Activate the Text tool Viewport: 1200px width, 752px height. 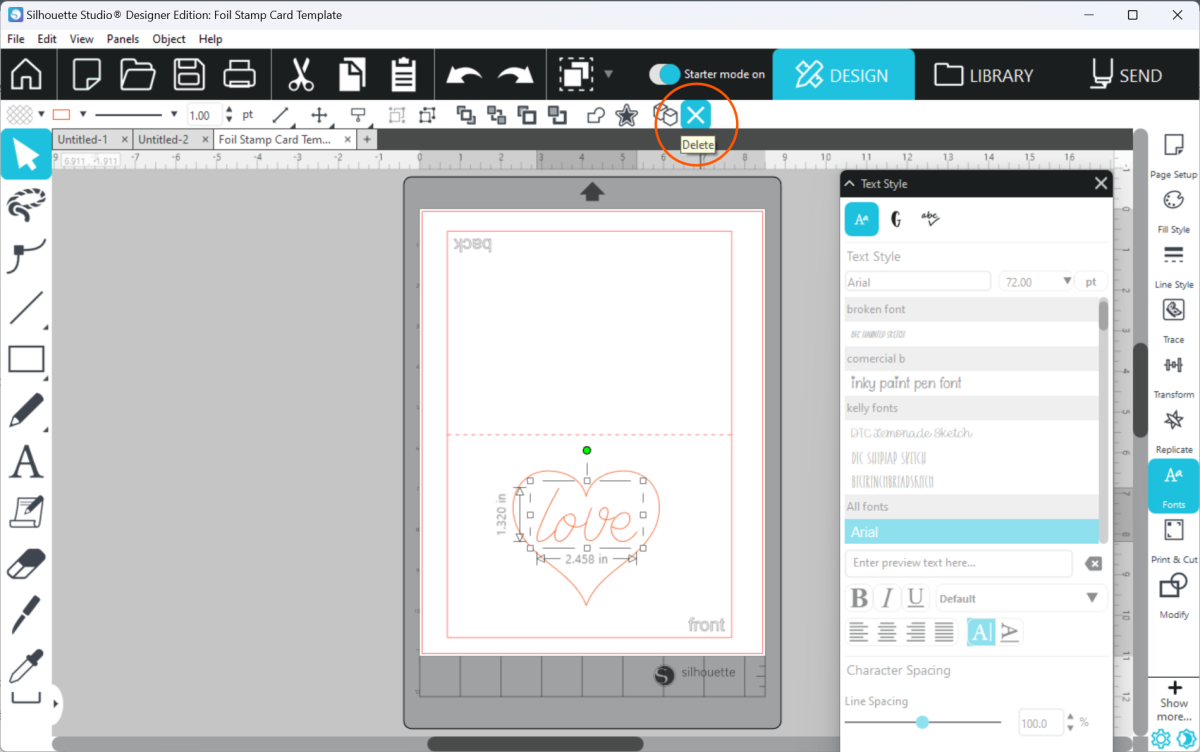coord(26,463)
